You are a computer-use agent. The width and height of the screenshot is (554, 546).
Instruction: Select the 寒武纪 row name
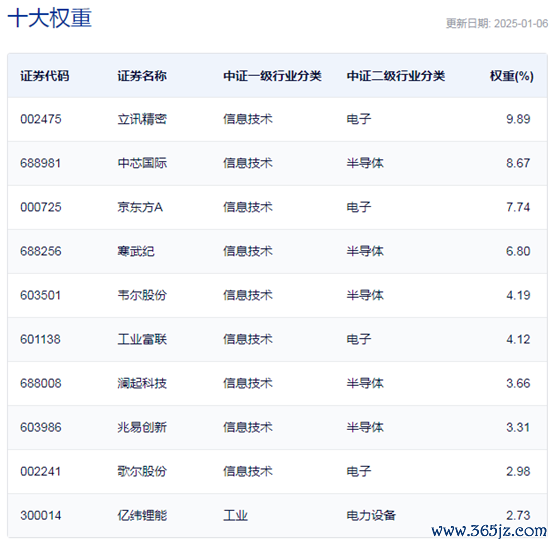point(136,251)
